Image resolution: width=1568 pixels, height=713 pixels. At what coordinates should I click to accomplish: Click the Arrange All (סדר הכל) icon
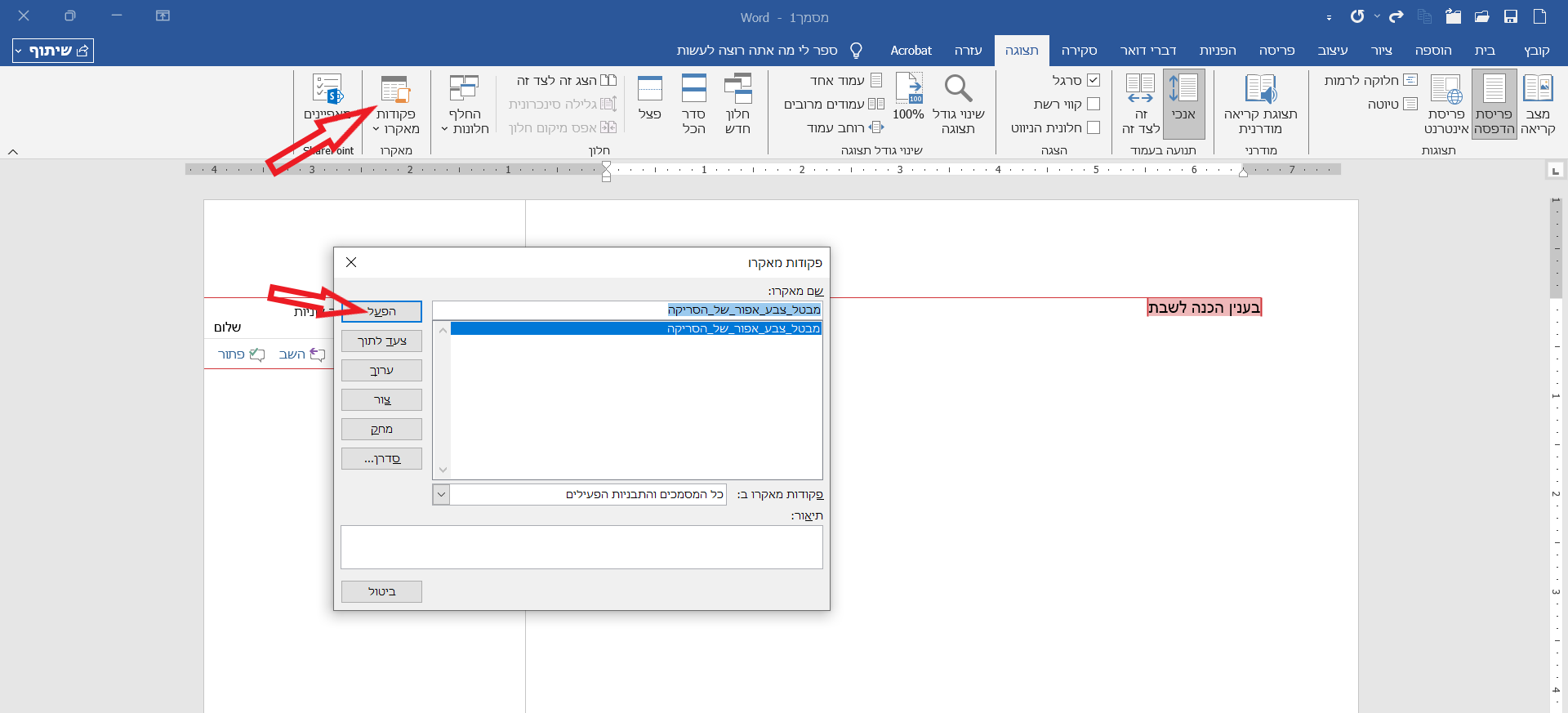tap(693, 90)
